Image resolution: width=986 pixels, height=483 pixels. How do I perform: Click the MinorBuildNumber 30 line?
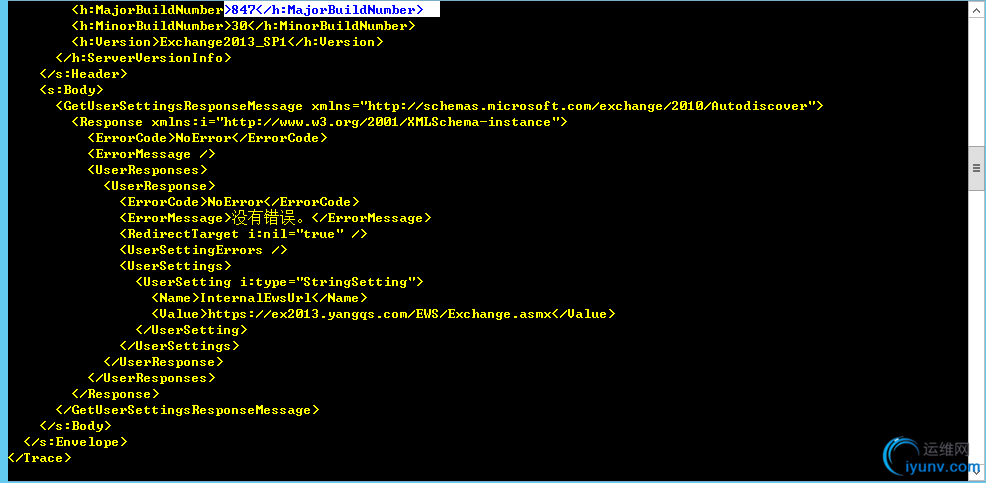[243, 26]
